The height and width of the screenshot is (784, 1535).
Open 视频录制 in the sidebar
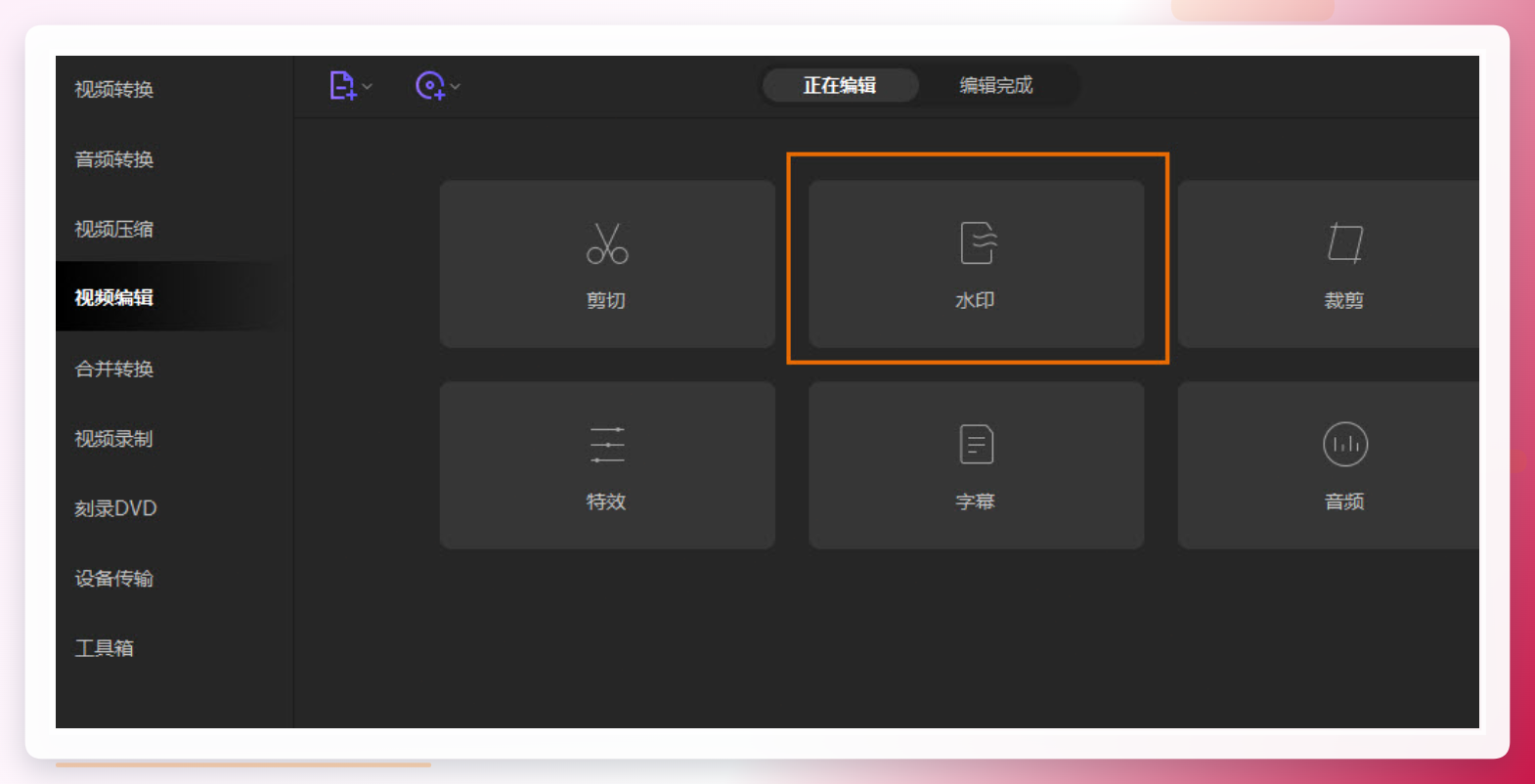(x=114, y=439)
